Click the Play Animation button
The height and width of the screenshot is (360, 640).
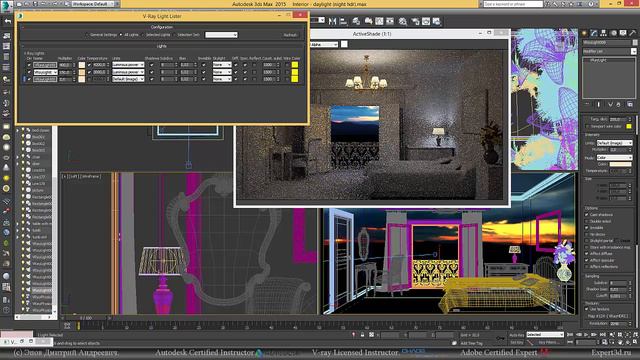point(586,334)
